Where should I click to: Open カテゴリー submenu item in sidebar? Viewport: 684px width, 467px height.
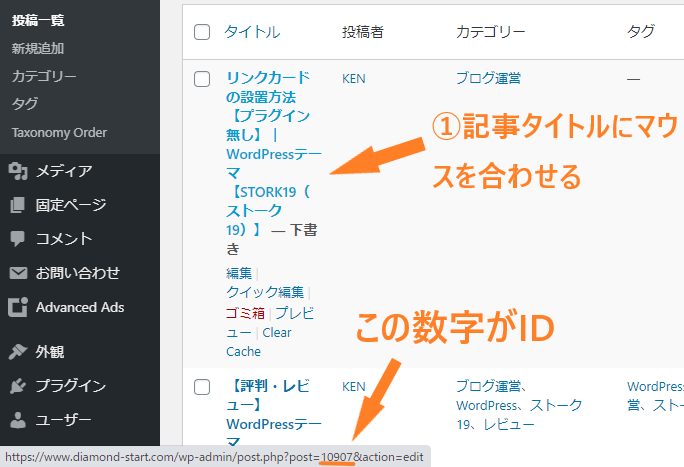pyautogui.click(x=44, y=76)
